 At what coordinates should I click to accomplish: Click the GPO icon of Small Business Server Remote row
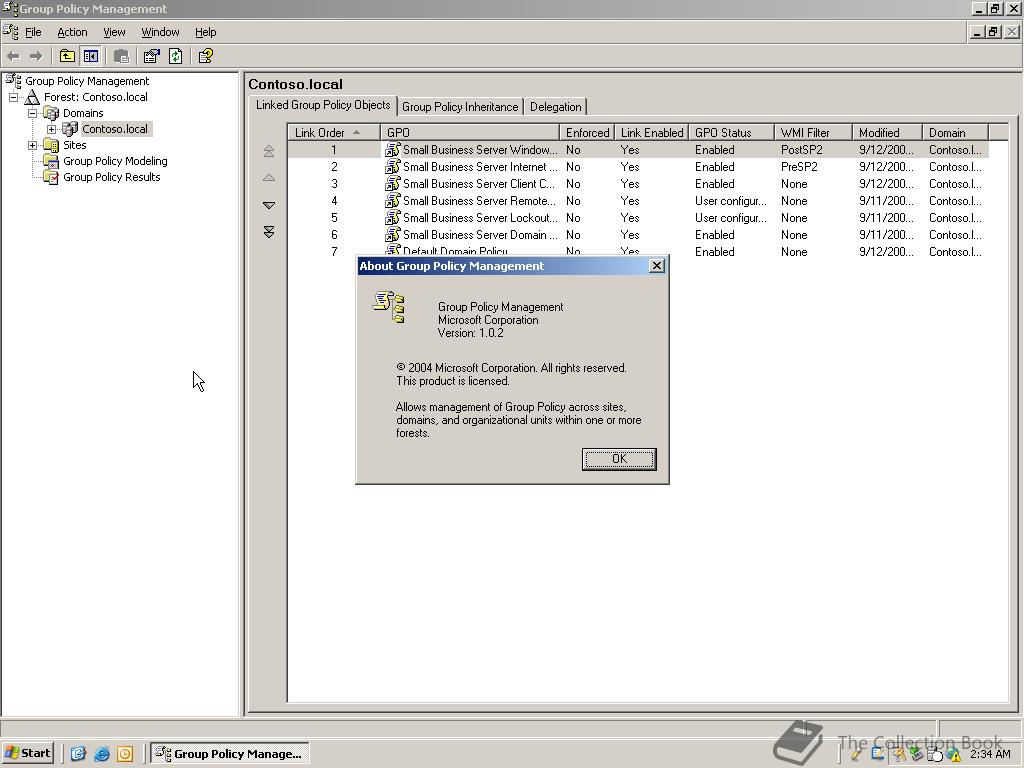click(392, 200)
